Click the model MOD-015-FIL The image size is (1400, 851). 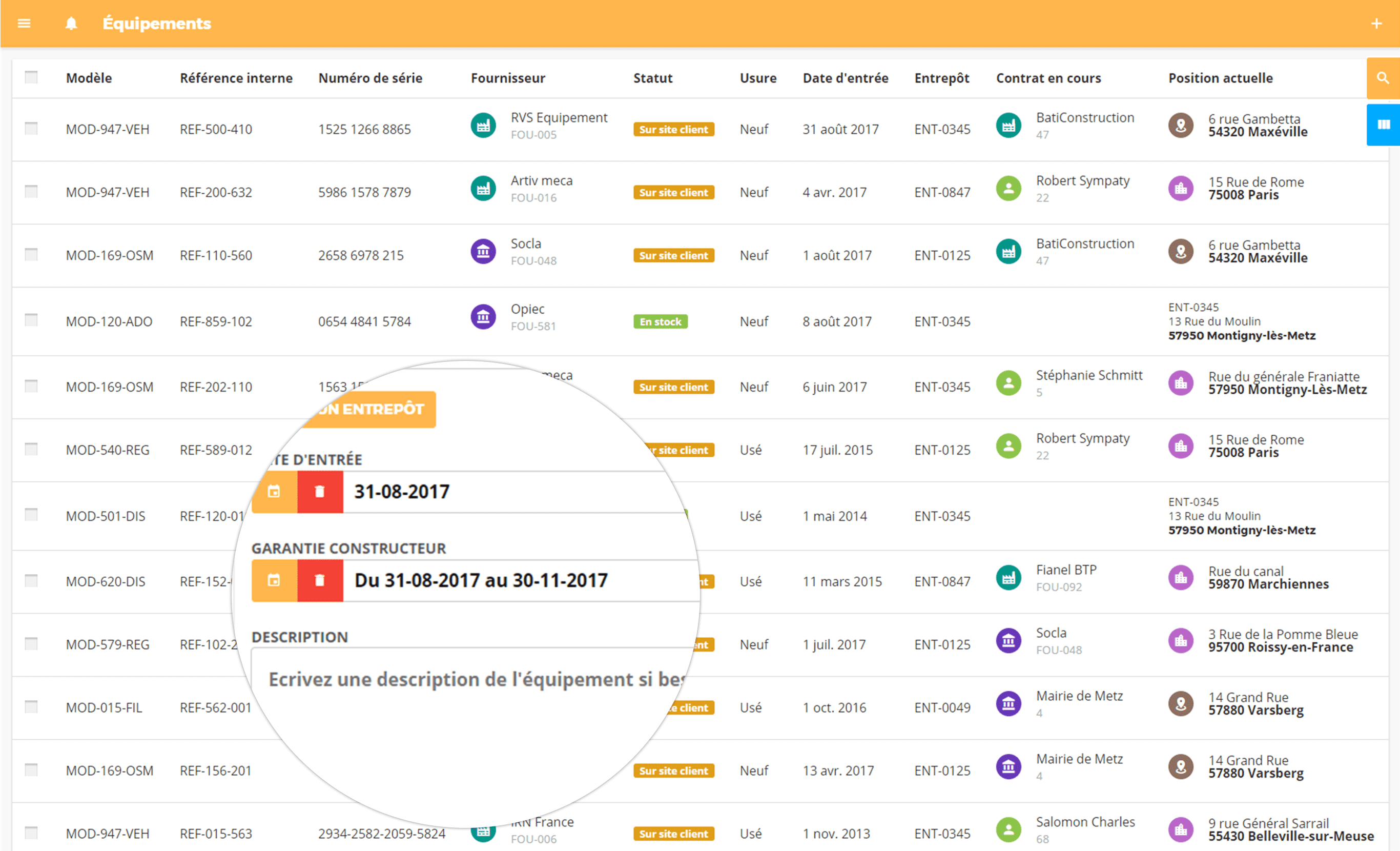[x=104, y=708]
